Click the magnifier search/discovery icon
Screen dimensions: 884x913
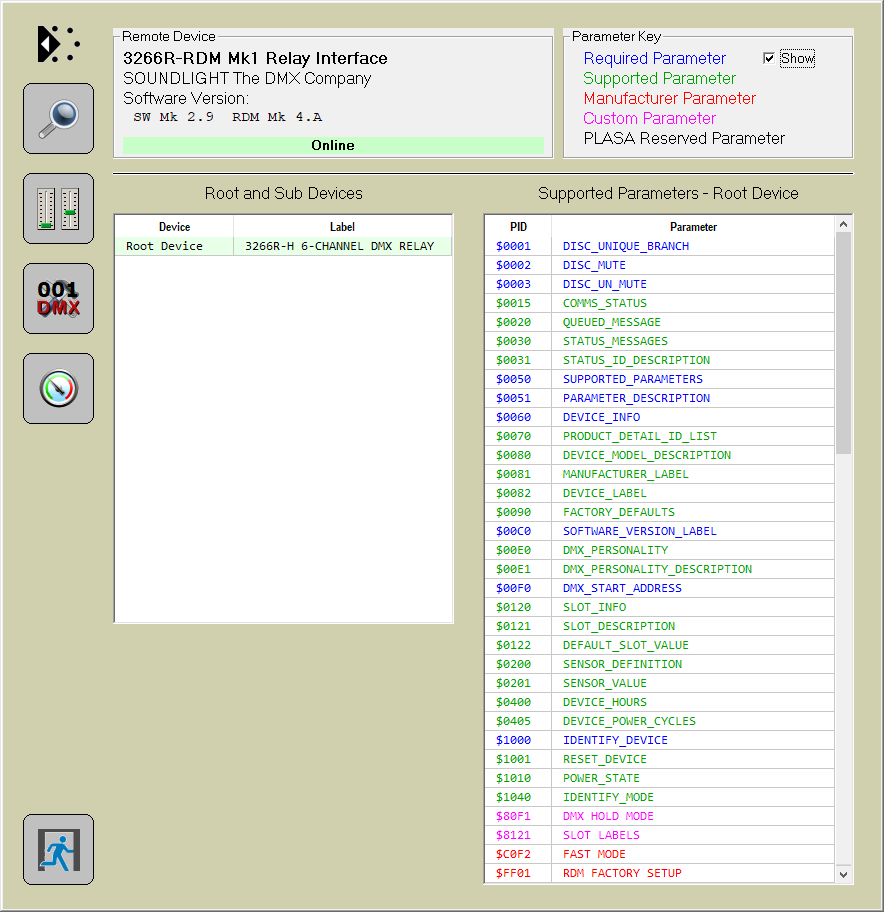58,118
